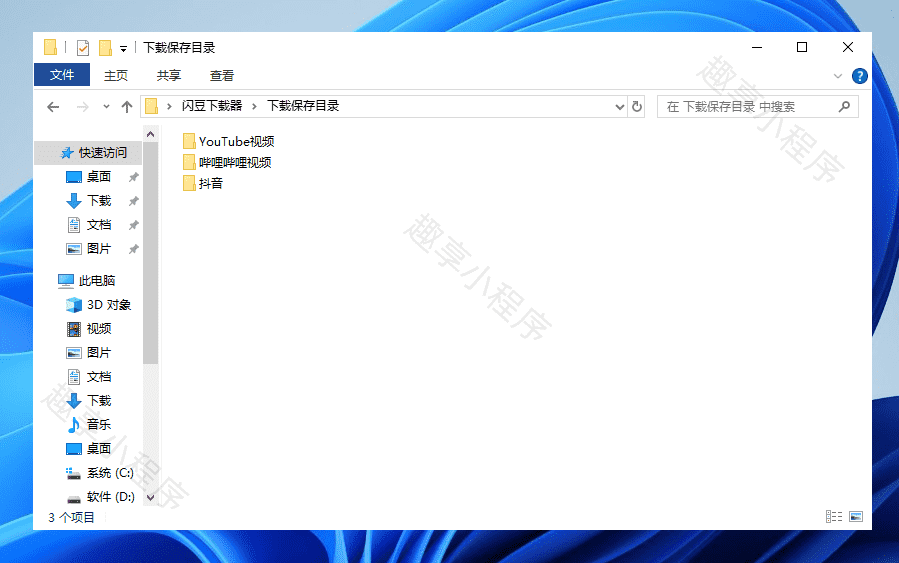The width and height of the screenshot is (899, 563).
Task: Click the properties quick access icon
Action: (83, 48)
